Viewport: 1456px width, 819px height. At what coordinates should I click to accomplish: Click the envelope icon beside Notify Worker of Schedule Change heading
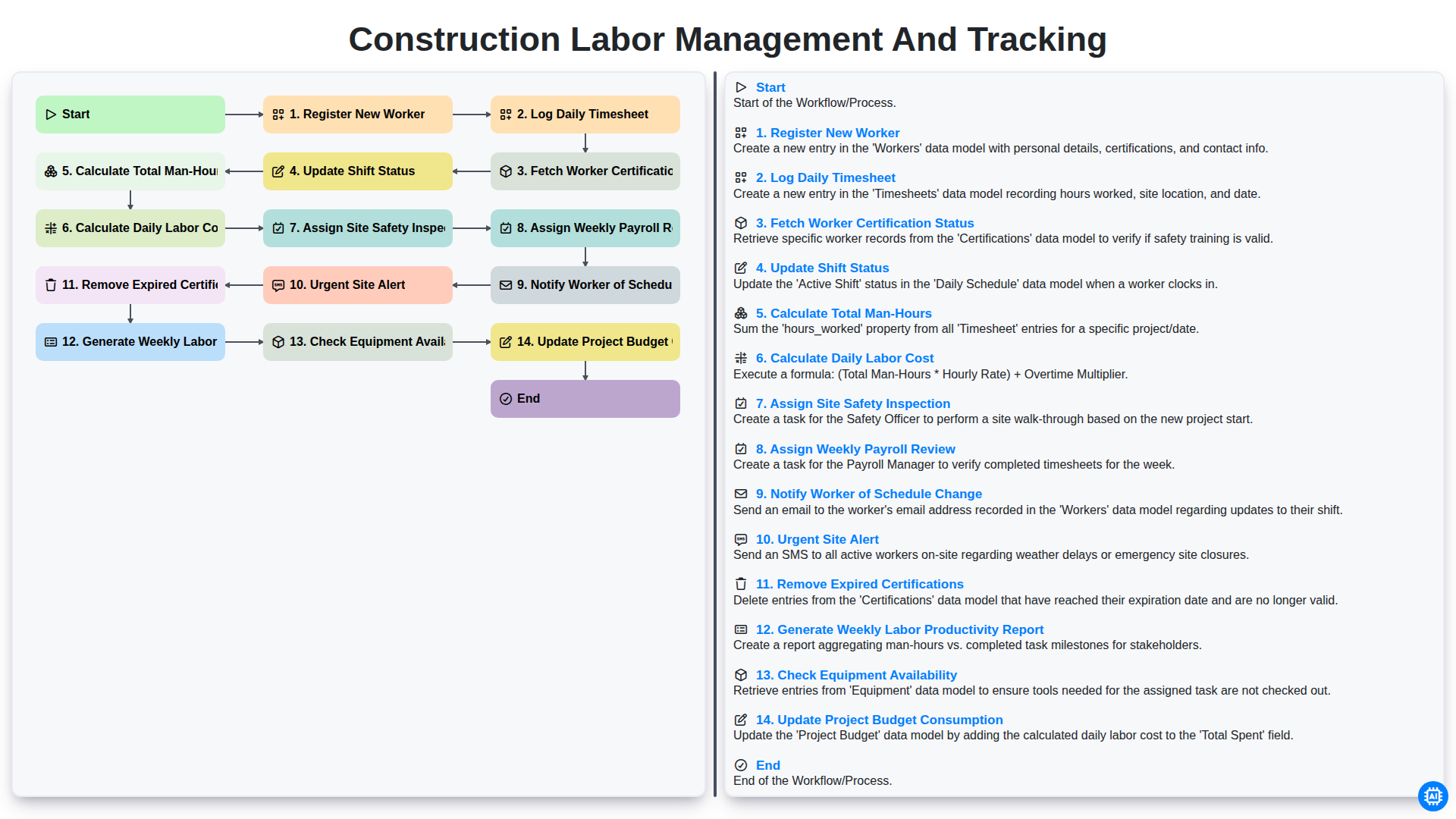(x=741, y=494)
